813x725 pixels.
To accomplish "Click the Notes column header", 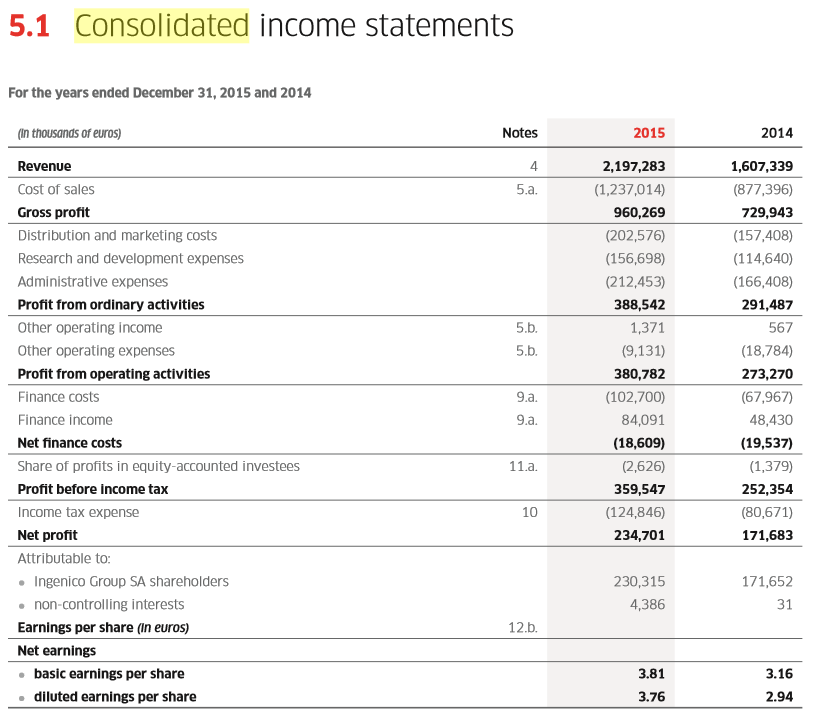I will point(520,132).
